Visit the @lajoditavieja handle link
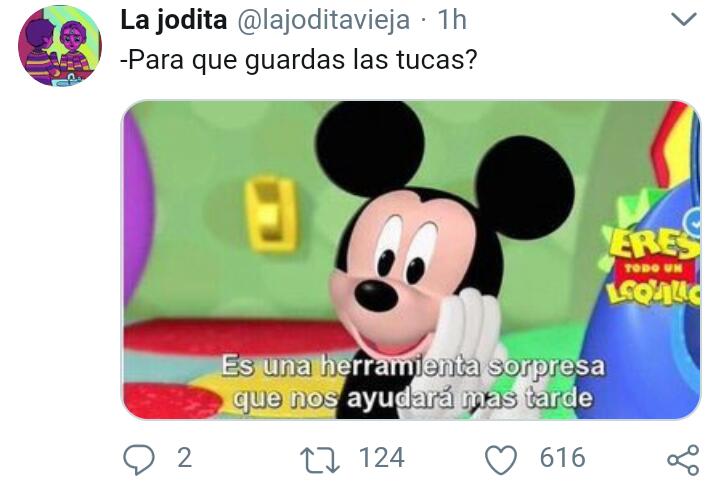 [x=323, y=20]
